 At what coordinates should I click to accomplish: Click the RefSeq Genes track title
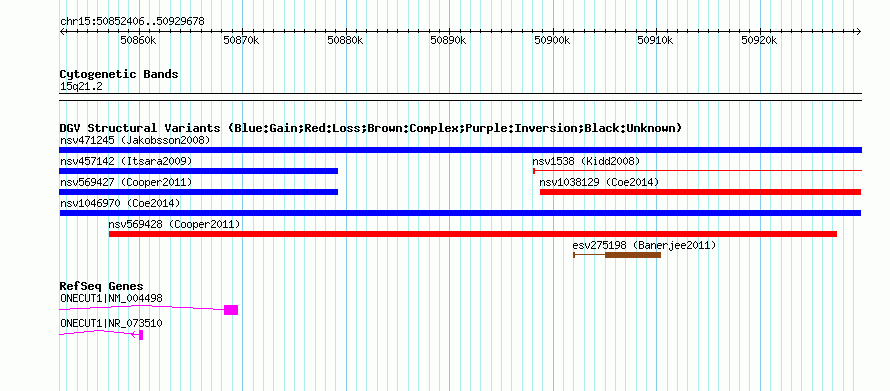(101, 286)
